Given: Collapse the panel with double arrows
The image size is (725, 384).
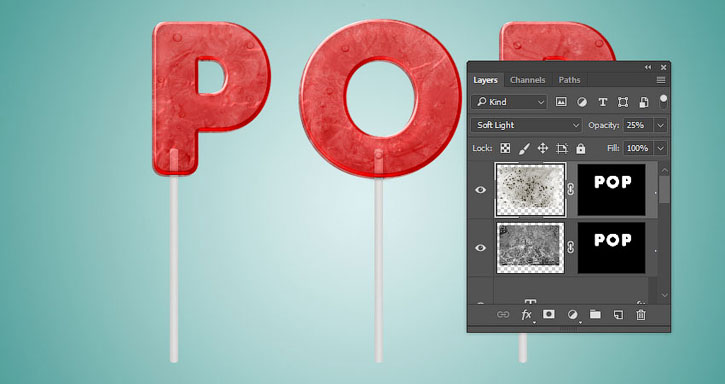Looking at the screenshot, I should pos(648,68).
